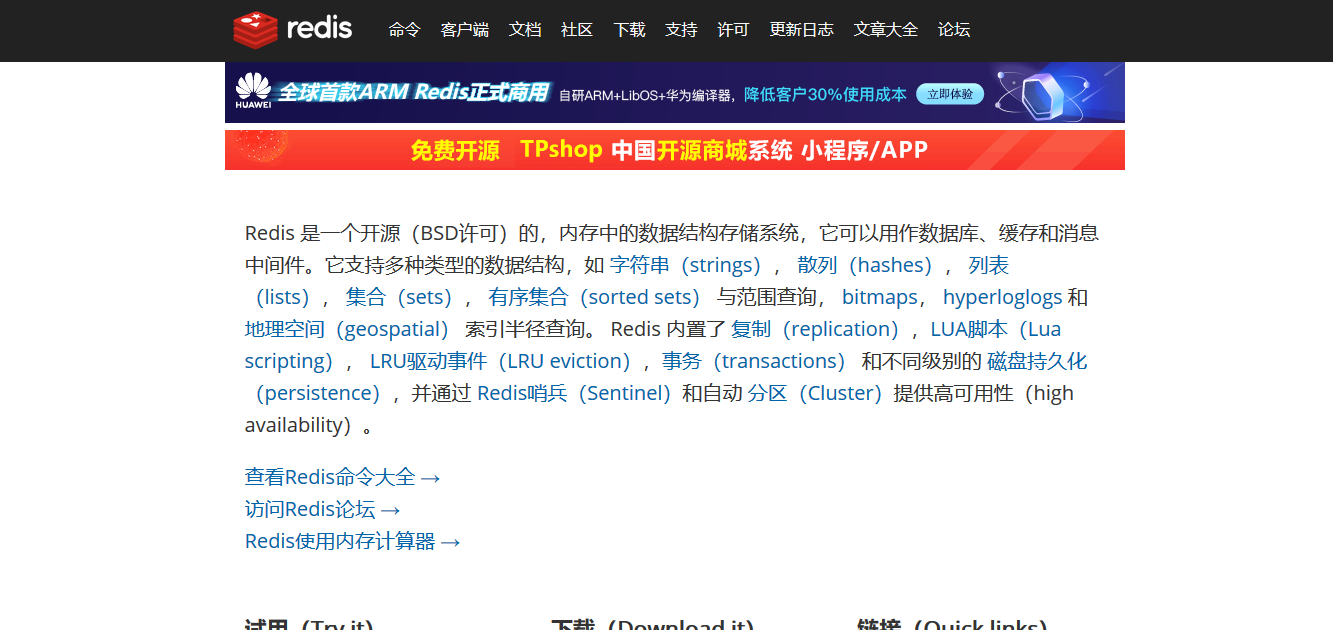Viewport: 1333px width, 630px height.
Task: Go to the 文档 page
Action: 525,30
